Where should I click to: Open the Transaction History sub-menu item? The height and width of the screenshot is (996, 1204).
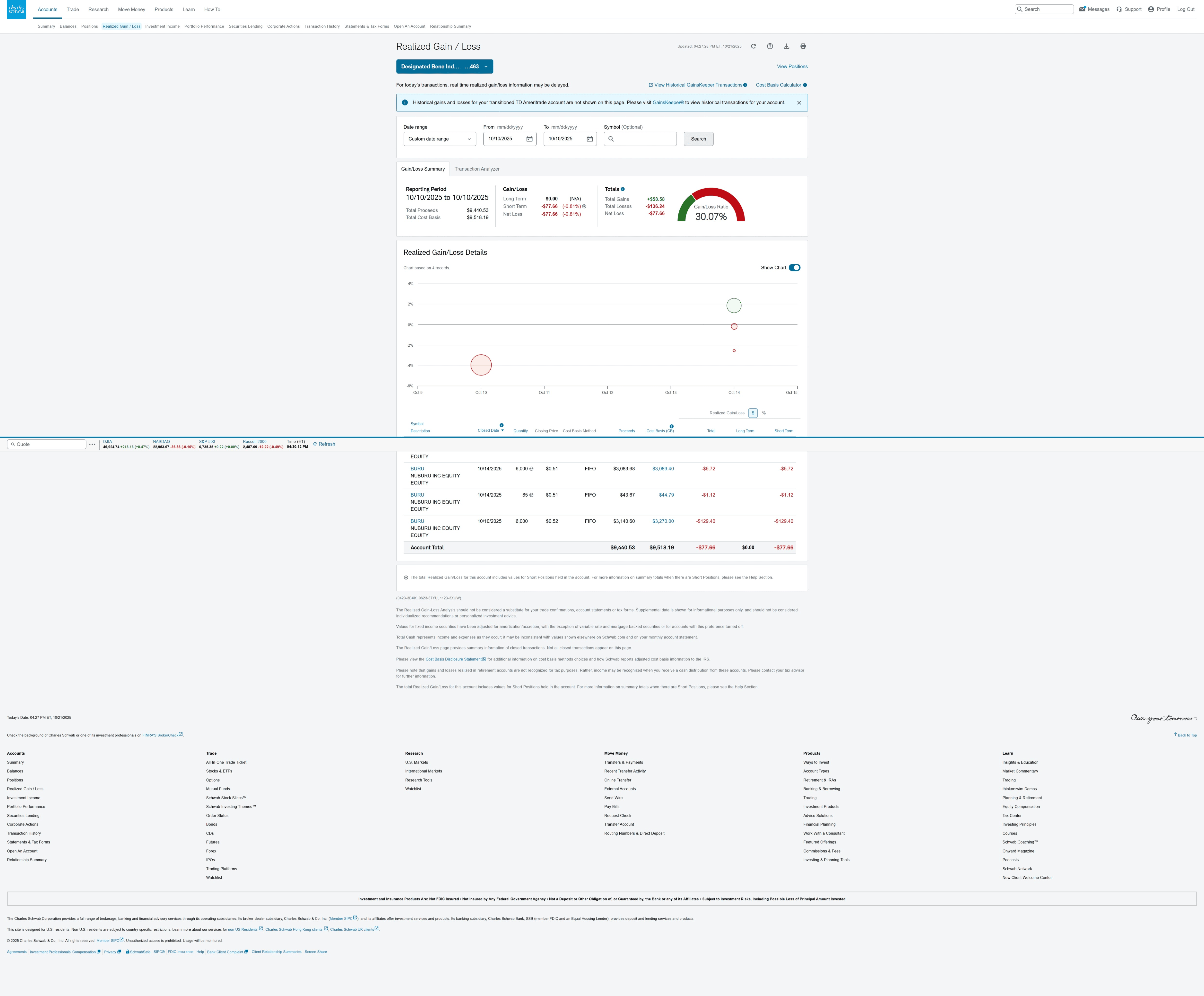(322, 26)
